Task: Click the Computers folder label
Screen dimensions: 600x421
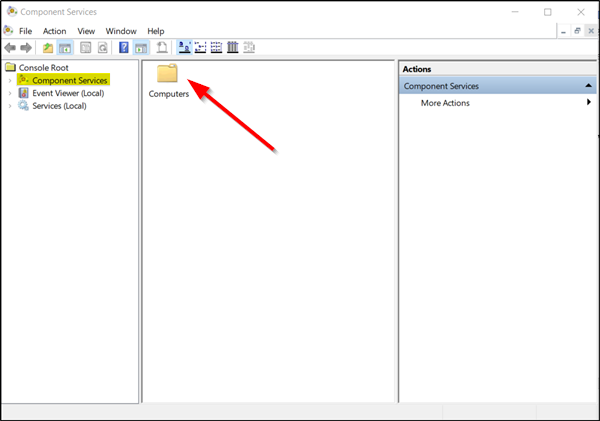Action: tap(169, 94)
